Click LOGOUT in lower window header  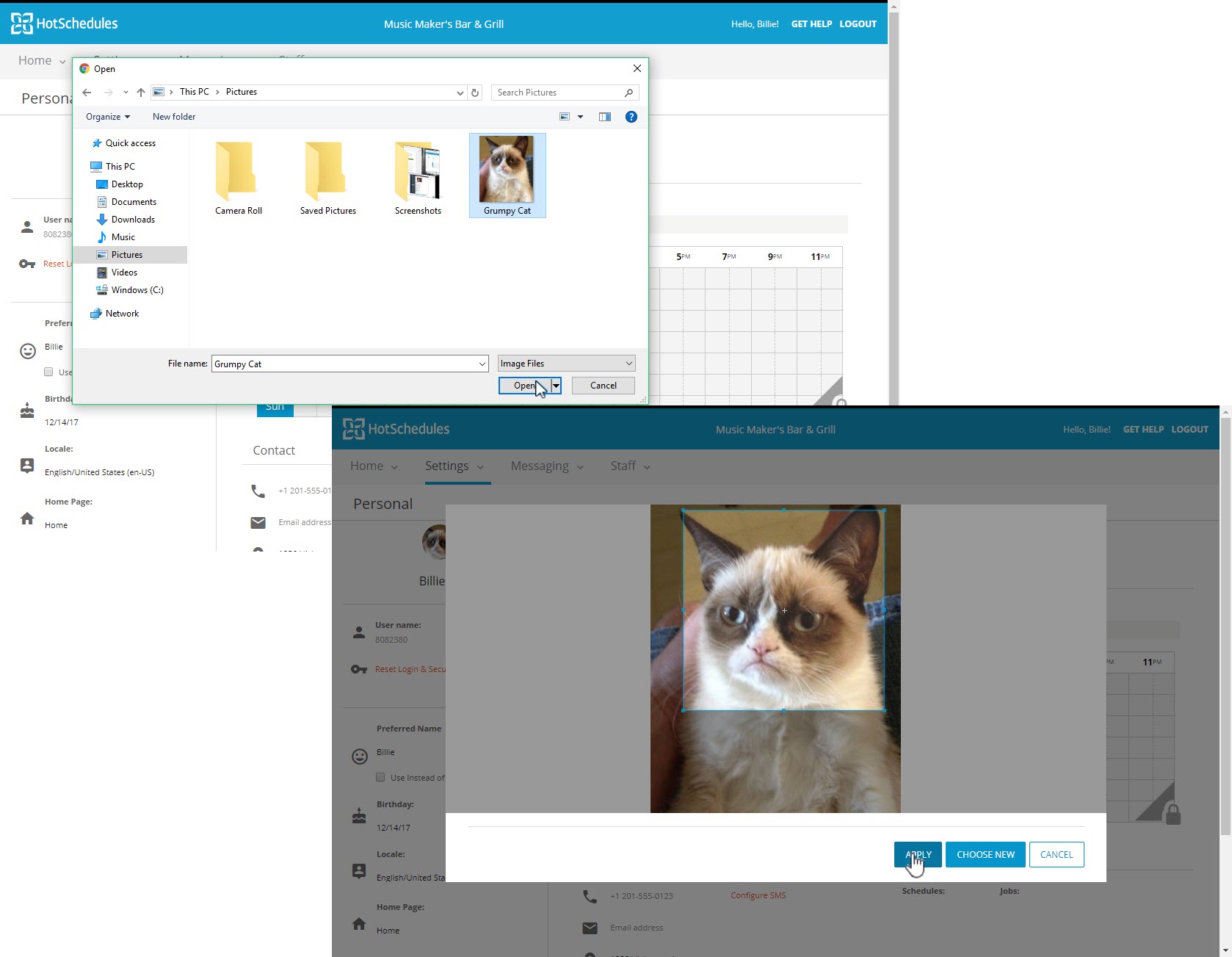[x=1189, y=430]
